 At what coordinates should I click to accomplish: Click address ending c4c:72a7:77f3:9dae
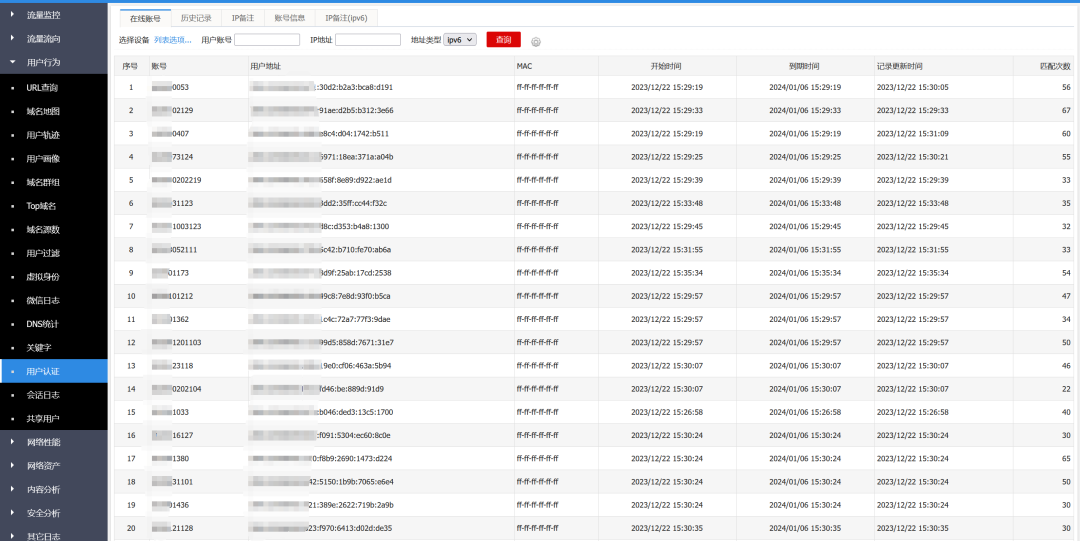(321, 319)
